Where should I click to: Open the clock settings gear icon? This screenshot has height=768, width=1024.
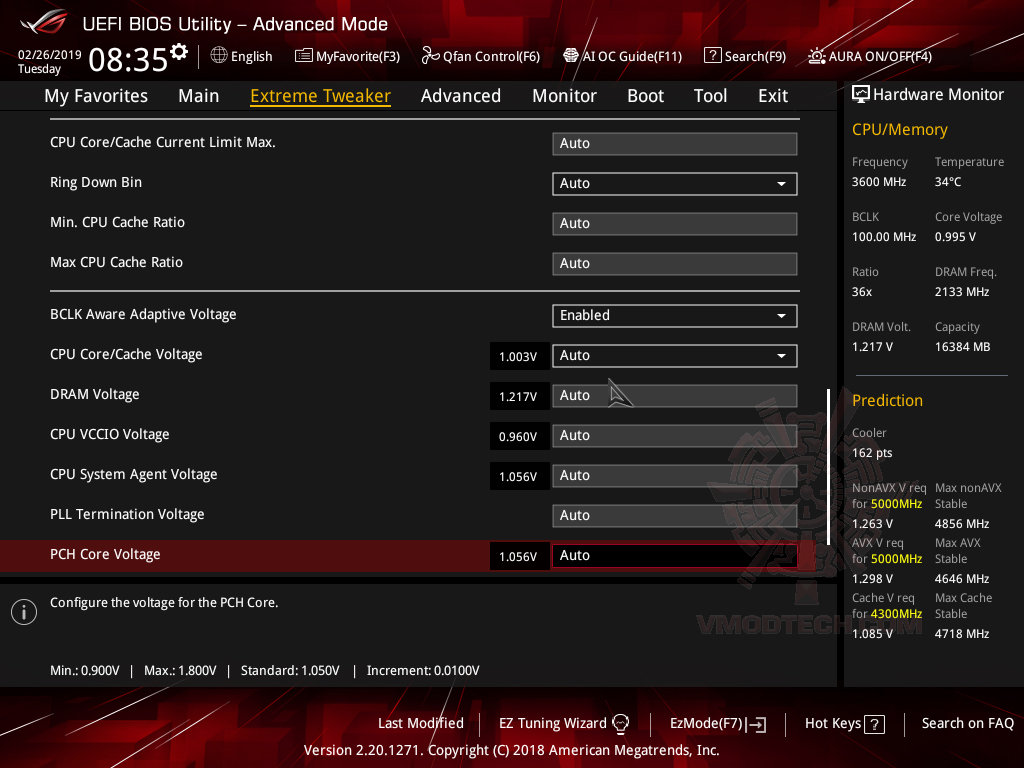(x=179, y=52)
